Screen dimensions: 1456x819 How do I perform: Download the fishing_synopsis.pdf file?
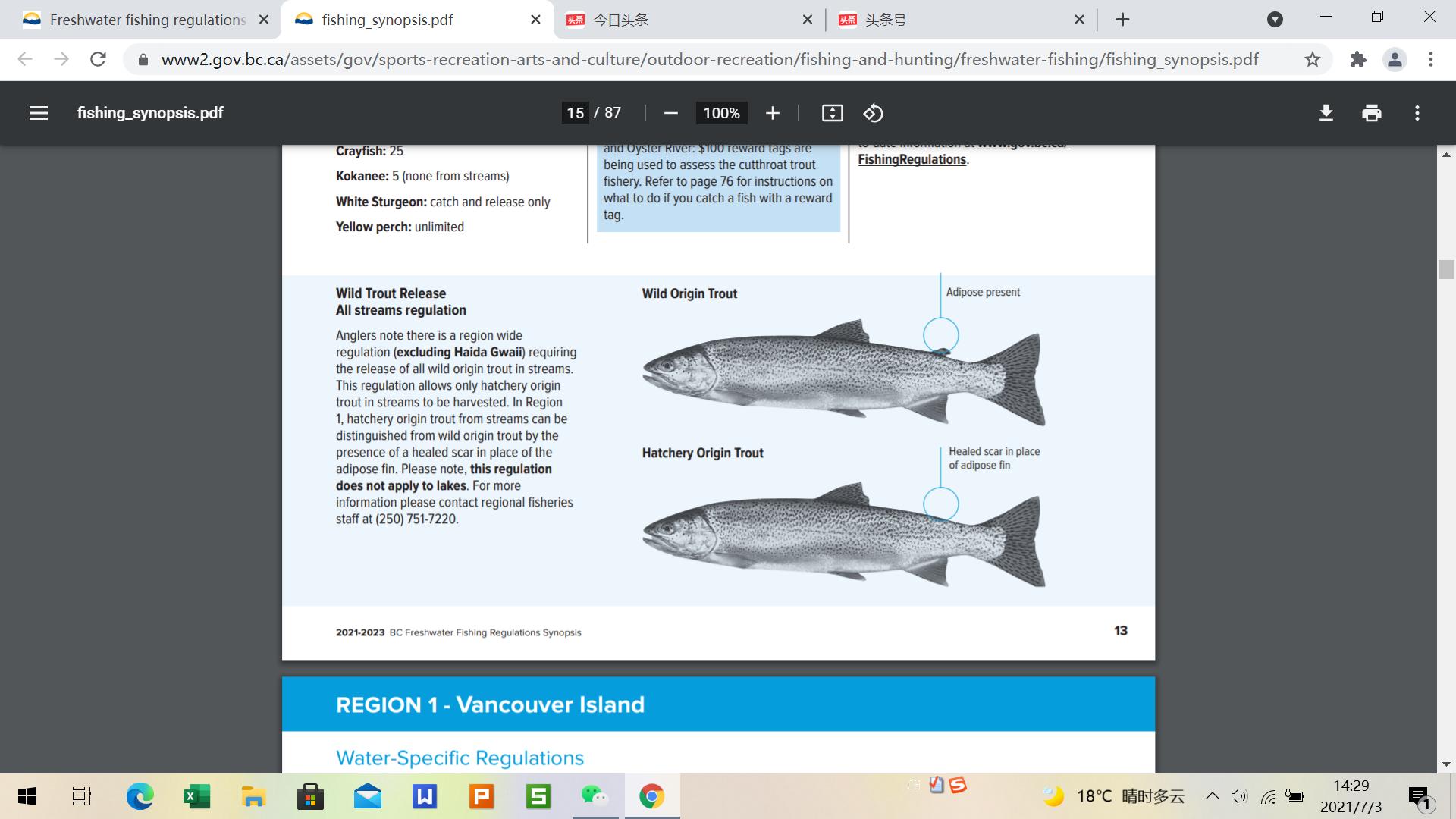coord(1326,113)
